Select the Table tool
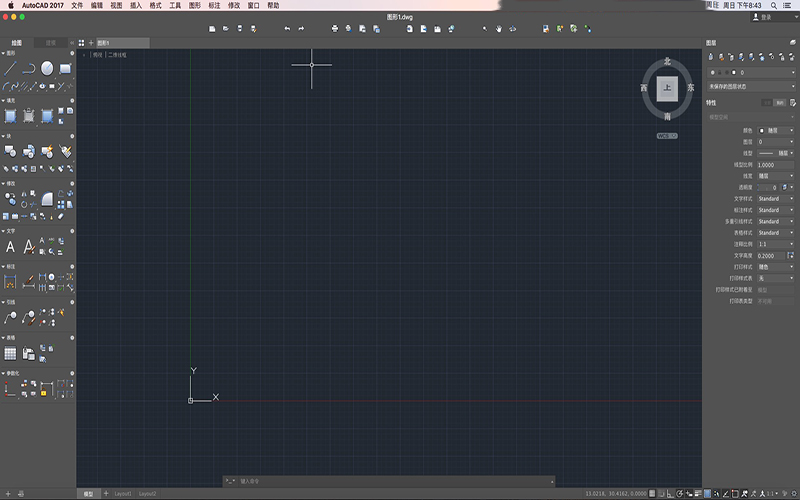The width and height of the screenshot is (800, 500). [x=10, y=353]
